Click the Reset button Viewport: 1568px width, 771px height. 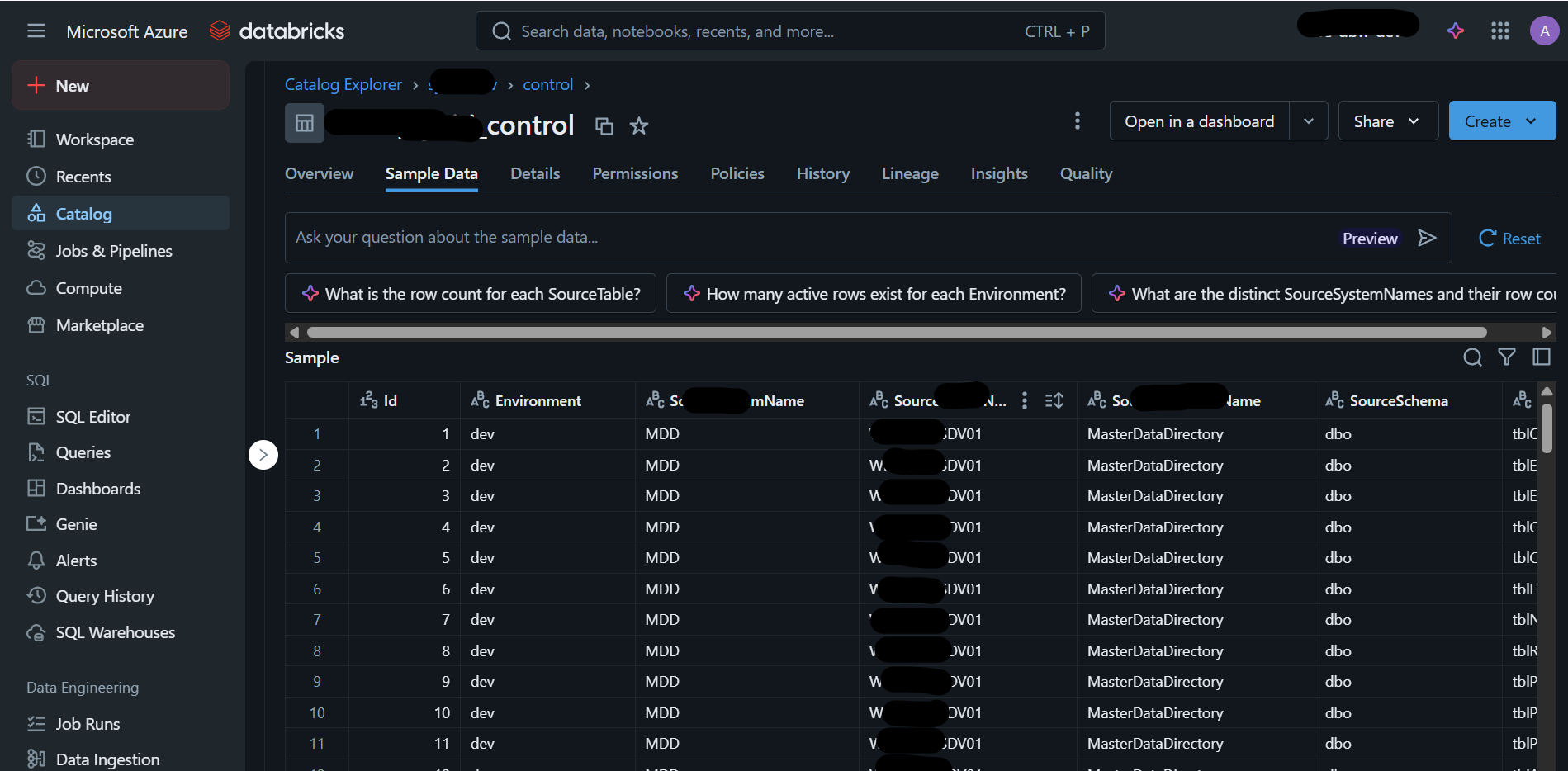(x=1510, y=239)
